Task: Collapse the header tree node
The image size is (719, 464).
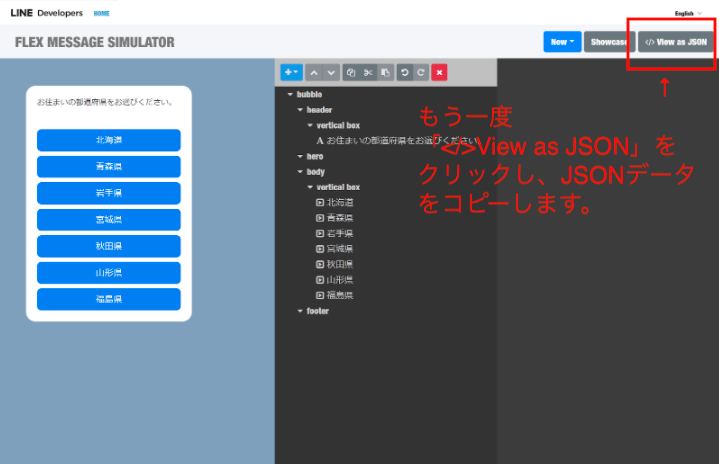Action: (x=300, y=110)
